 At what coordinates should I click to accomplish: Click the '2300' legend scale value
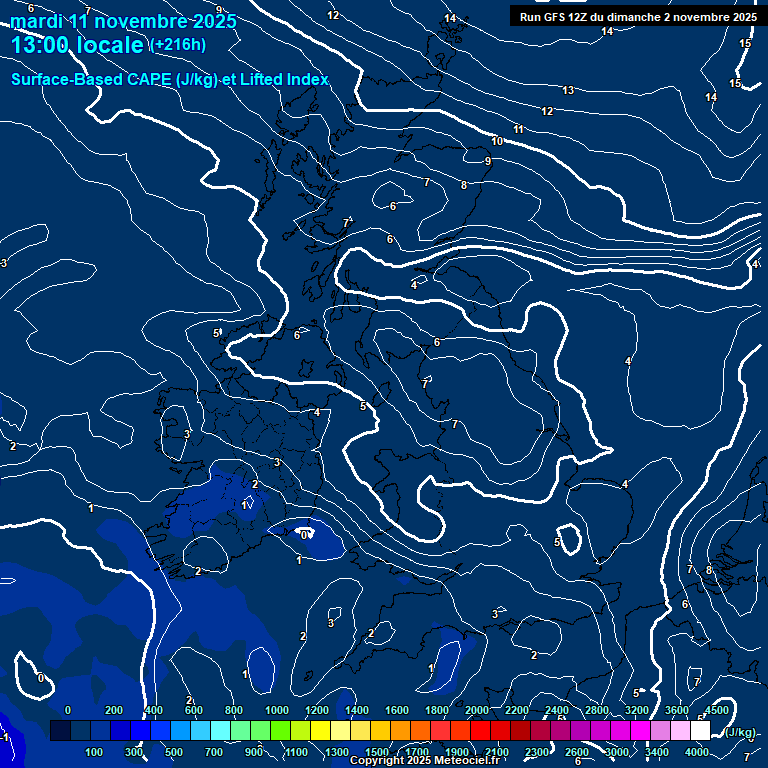[537, 752]
